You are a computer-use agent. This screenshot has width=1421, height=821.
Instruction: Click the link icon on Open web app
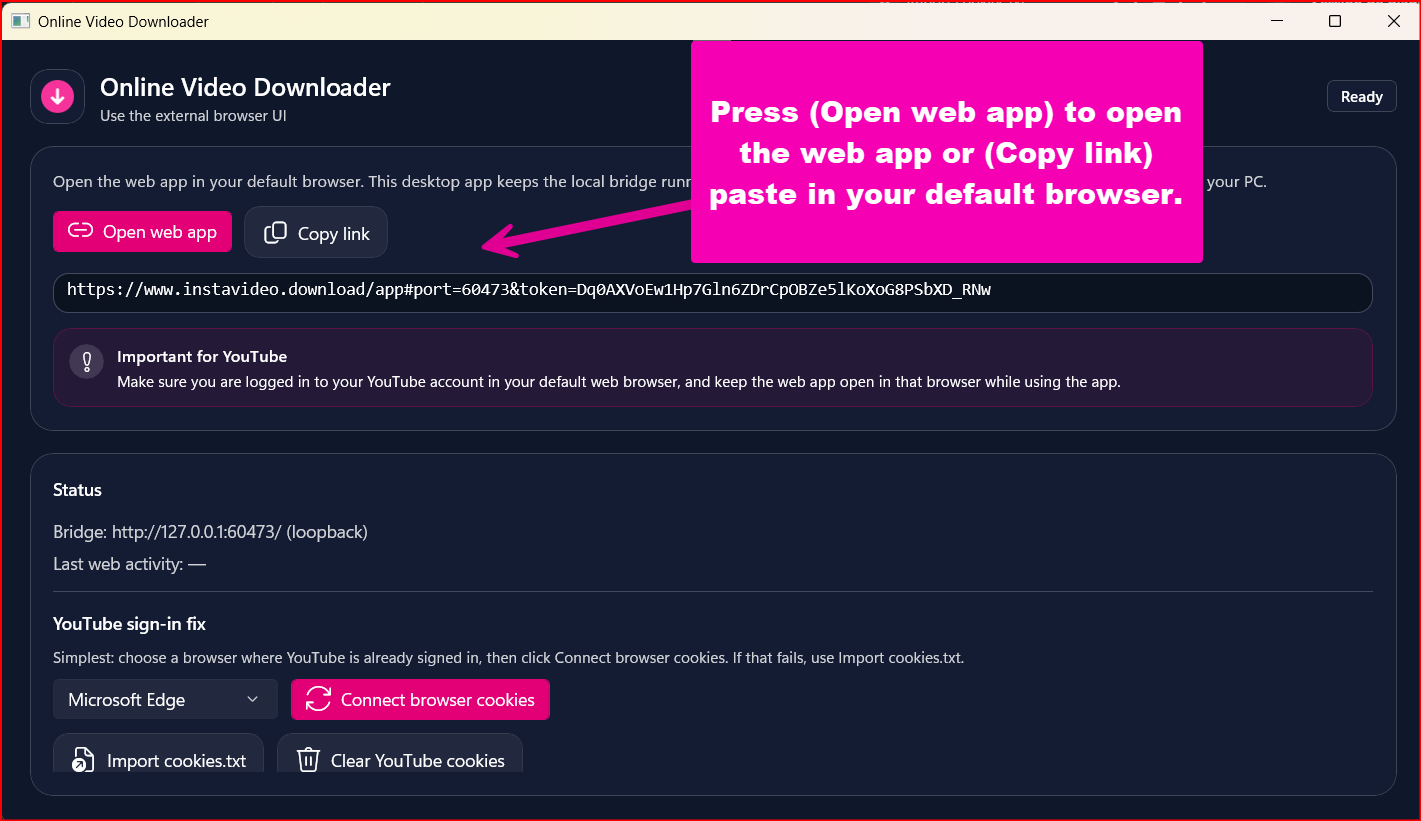(80, 231)
